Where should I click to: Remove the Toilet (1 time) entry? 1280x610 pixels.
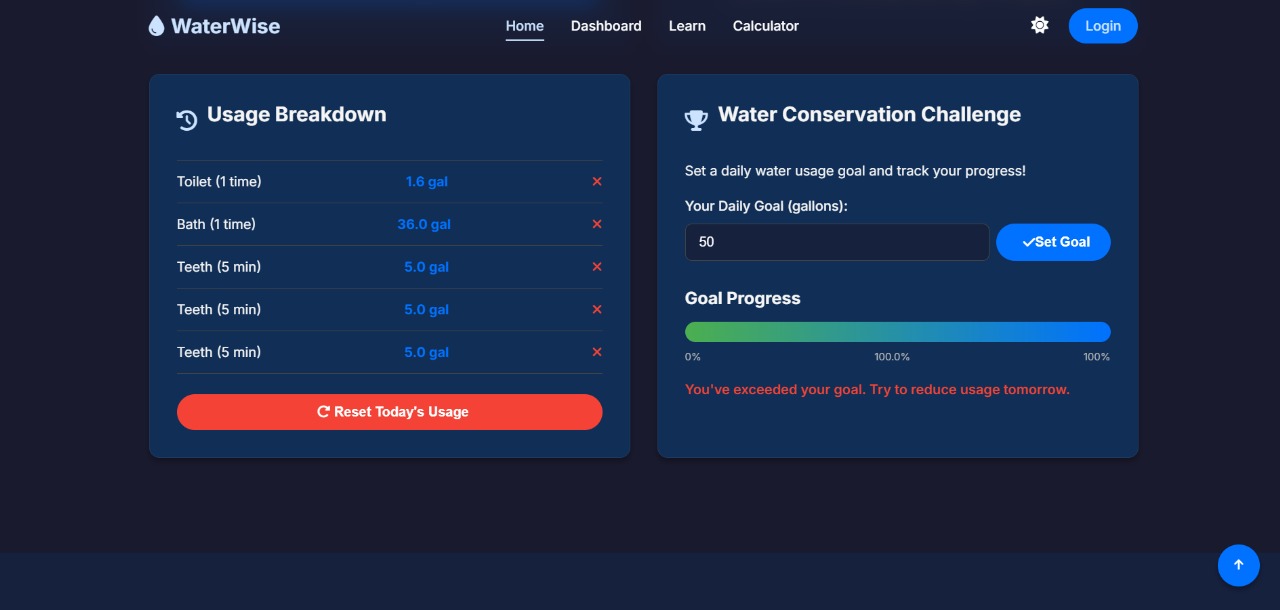click(597, 182)
